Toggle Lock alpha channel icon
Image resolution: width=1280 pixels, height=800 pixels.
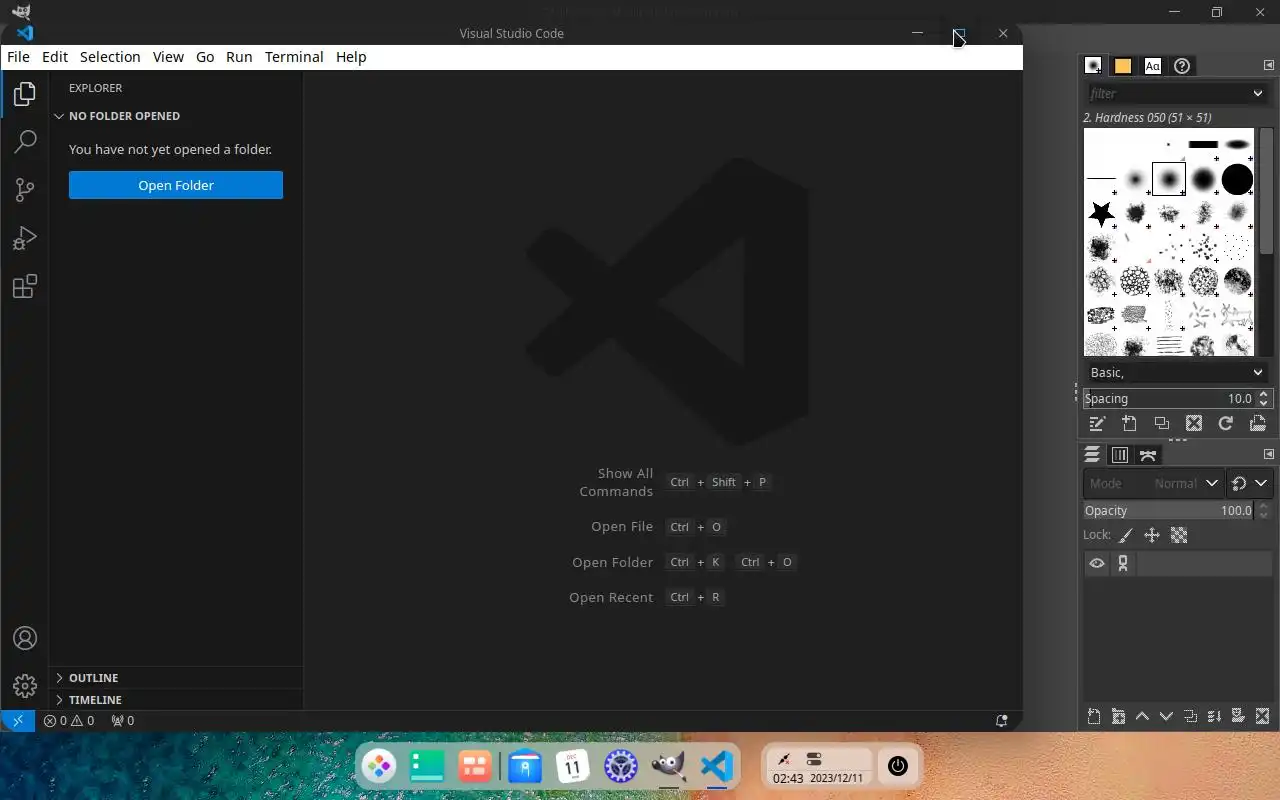[x=1179, y=536]
